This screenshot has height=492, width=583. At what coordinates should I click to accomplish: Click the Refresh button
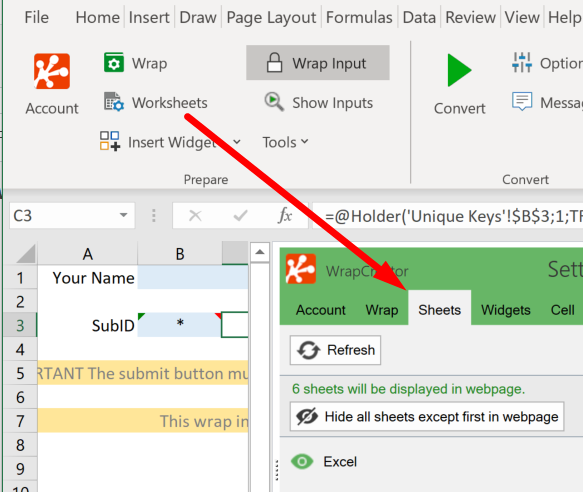tap(335, 350)
